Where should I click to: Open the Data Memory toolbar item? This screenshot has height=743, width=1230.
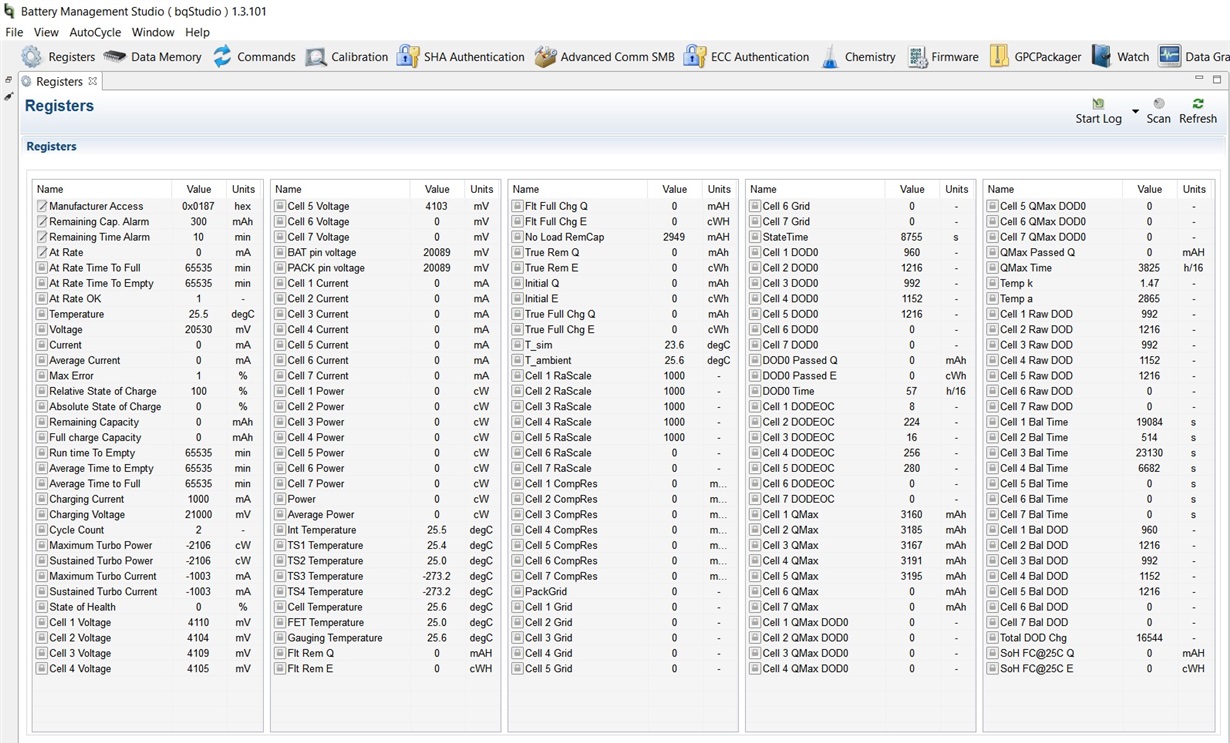[152, 57]
